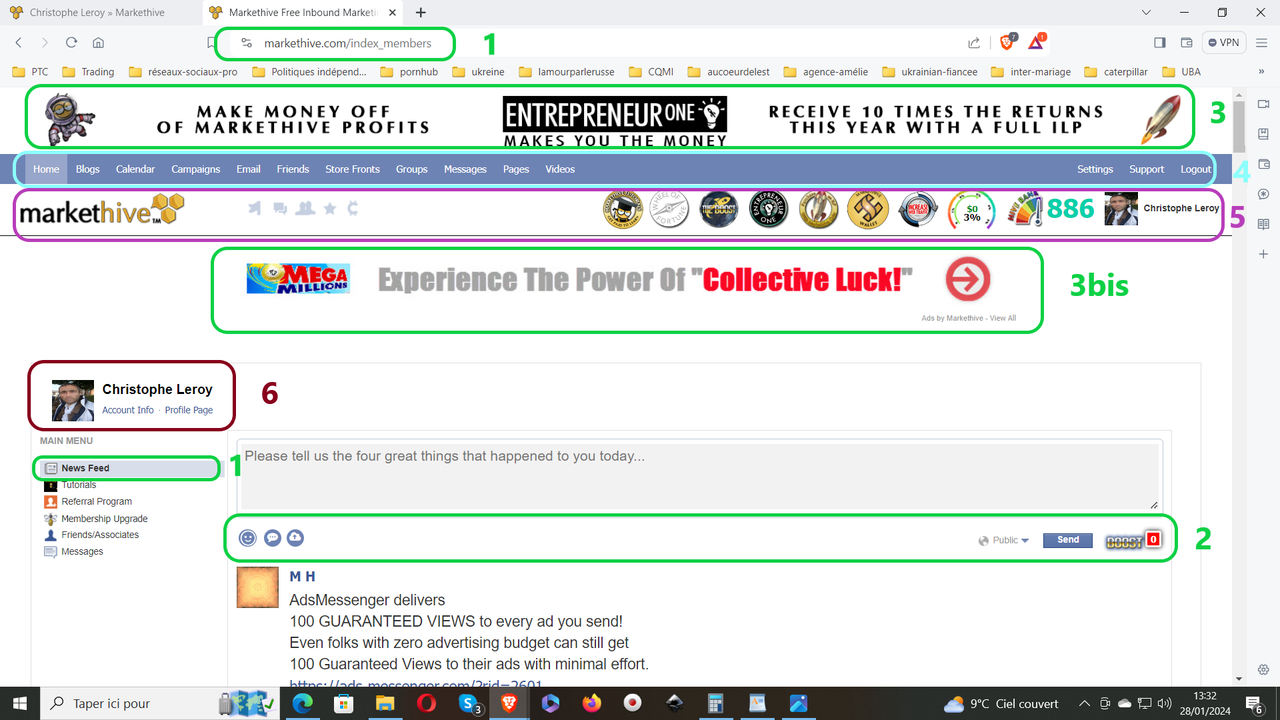Image resolution: width=1280 pixels, height=720 pixels.
Task: Click the coin currency icon in Markethive header
Action: (x=353, y=208)
